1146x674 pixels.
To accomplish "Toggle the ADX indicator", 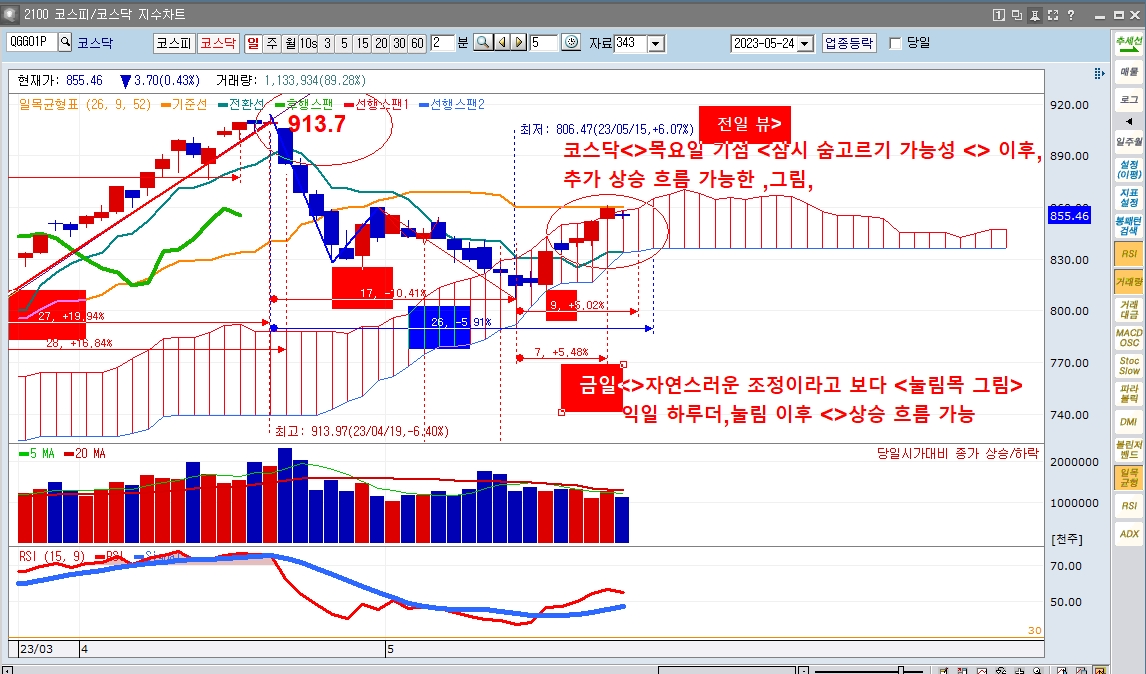I will [1129, 534].
